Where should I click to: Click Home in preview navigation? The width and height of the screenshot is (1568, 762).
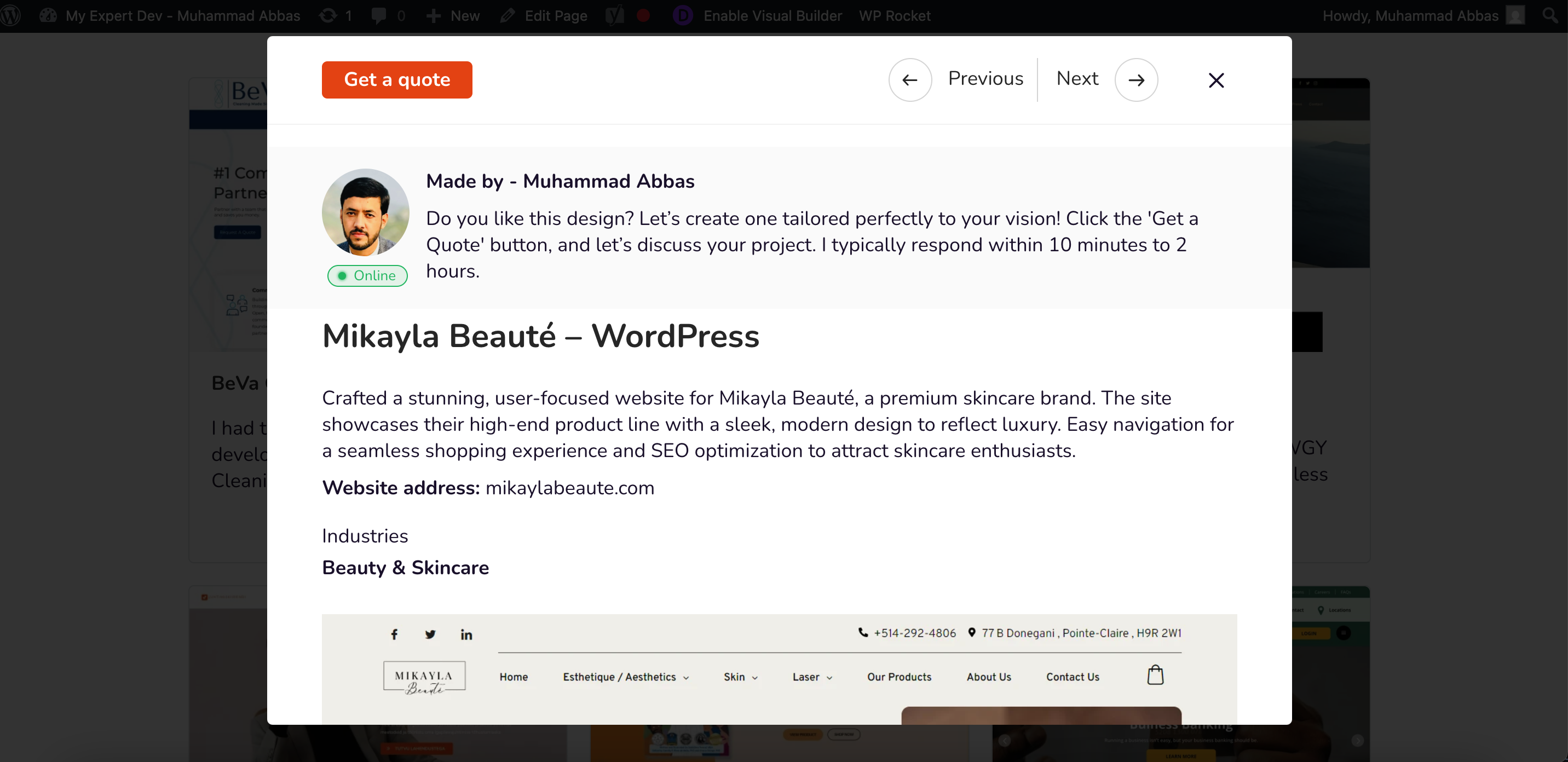[514, 677]
